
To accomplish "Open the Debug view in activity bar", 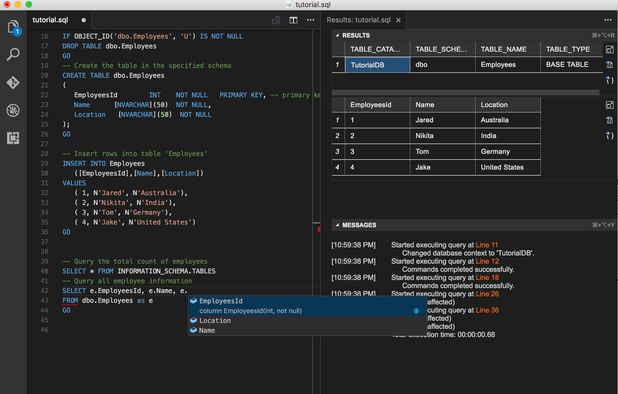I will coord(13,111).
